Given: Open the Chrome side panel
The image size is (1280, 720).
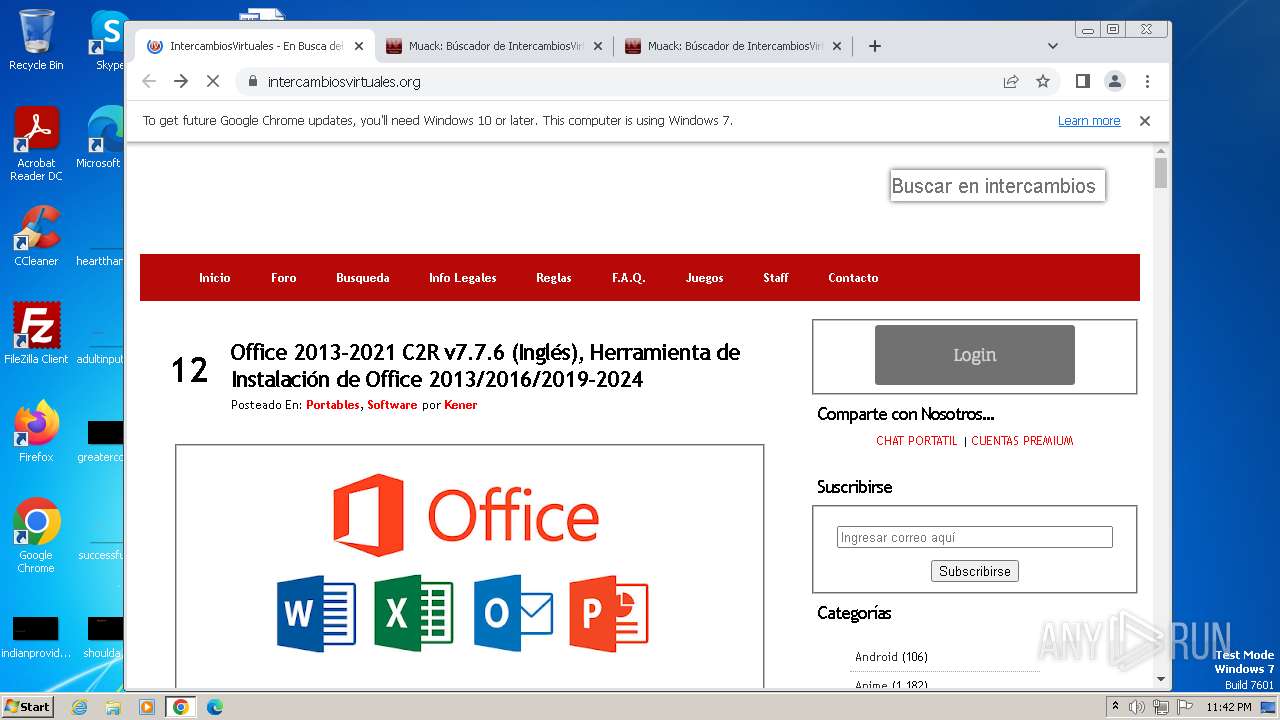Looking at the screenshot, I should (1083, 81).
